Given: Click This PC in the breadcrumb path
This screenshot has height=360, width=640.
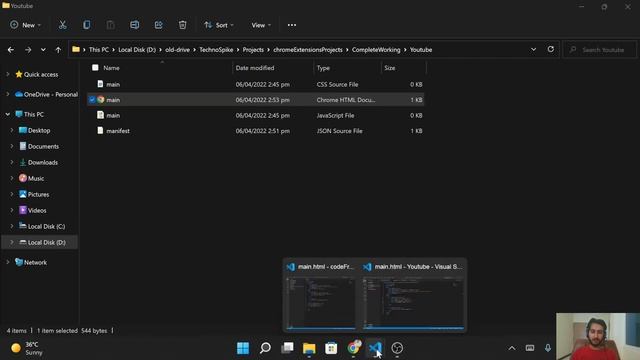Looking at the screenshot, I should coord(99,50).
